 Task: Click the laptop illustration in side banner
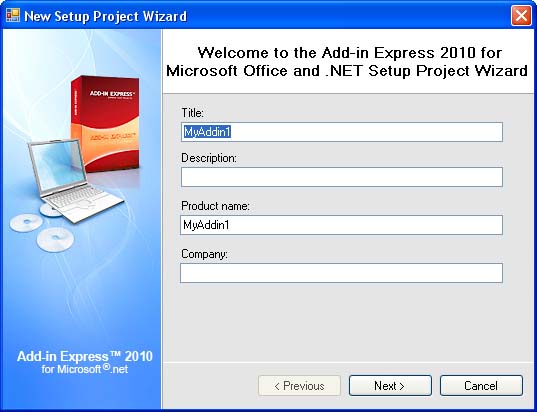coord(74,181)
